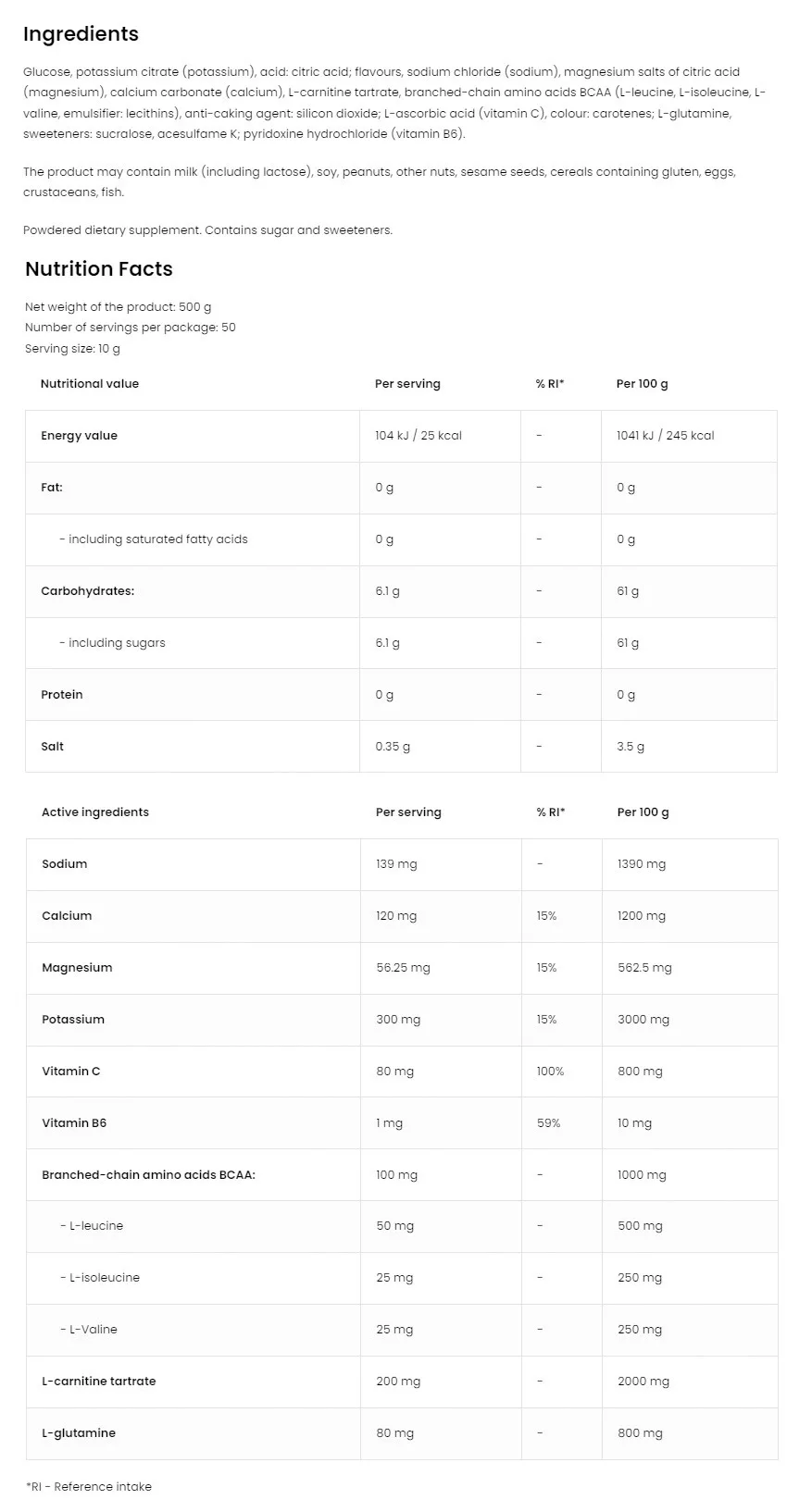The image size is (787, 1512).
Task: Click the Nutrition Facts heading
Action: click(99, 269)
